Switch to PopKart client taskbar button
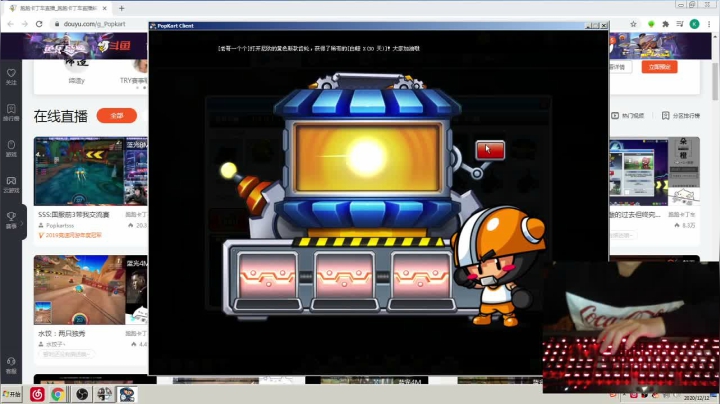The width and height of the screenshot is (720, 404). pyautogui.click(x=126, y=394)
